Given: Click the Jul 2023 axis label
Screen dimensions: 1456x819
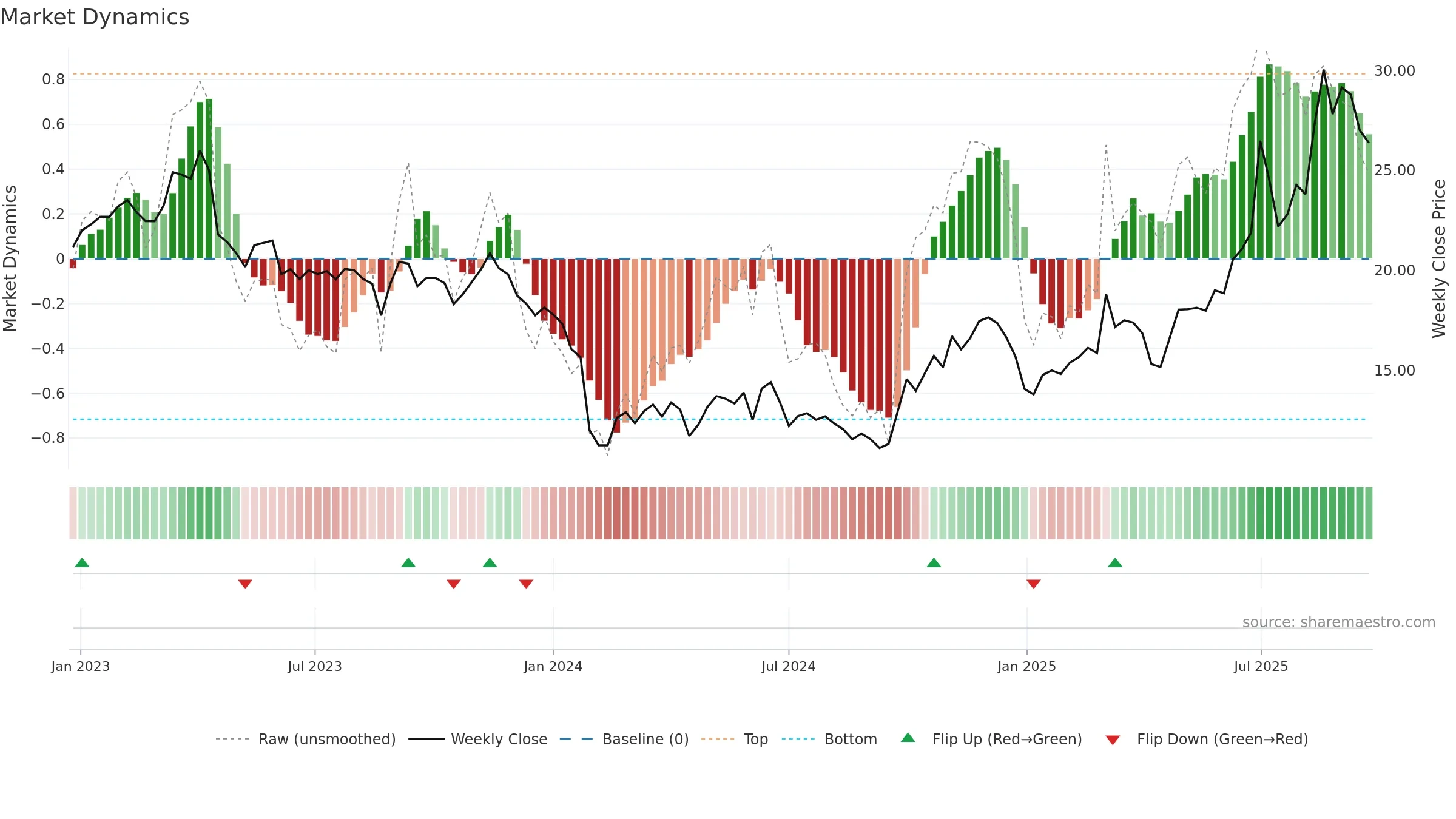Looking at the screenshot, I should (315, 666).
